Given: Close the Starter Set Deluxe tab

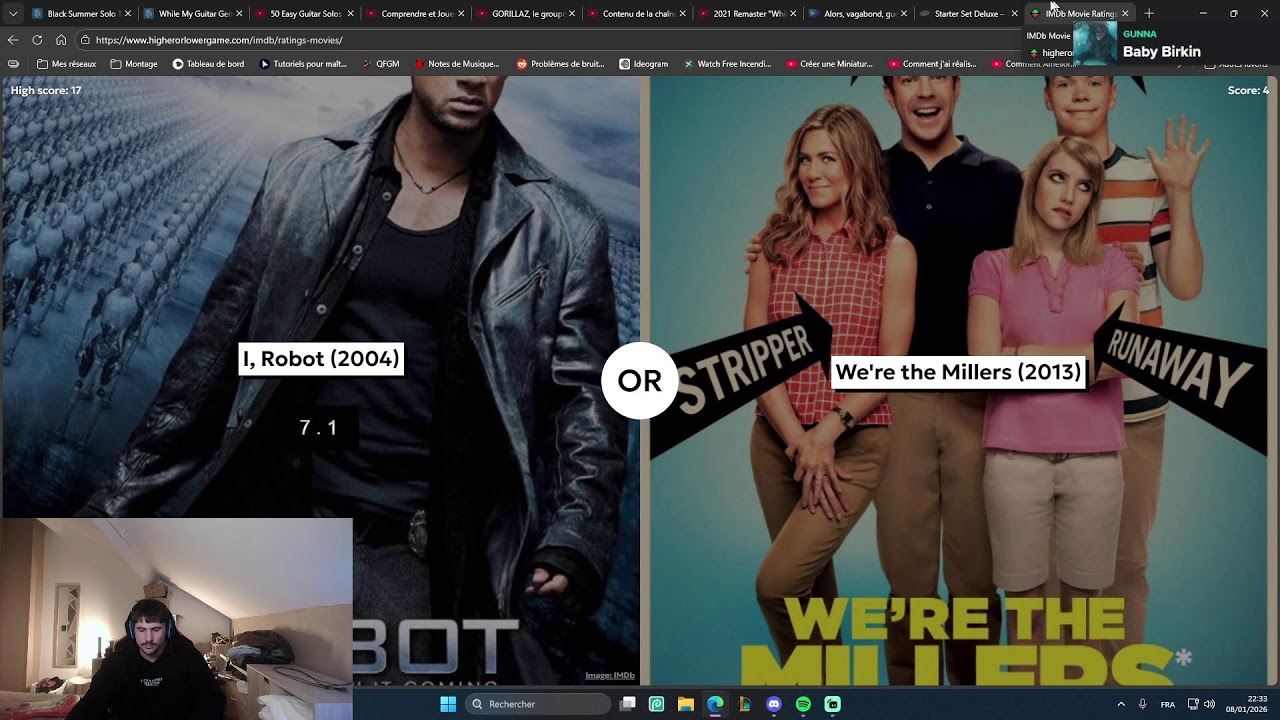Looking at the screenshot, I should (1014, 14).
